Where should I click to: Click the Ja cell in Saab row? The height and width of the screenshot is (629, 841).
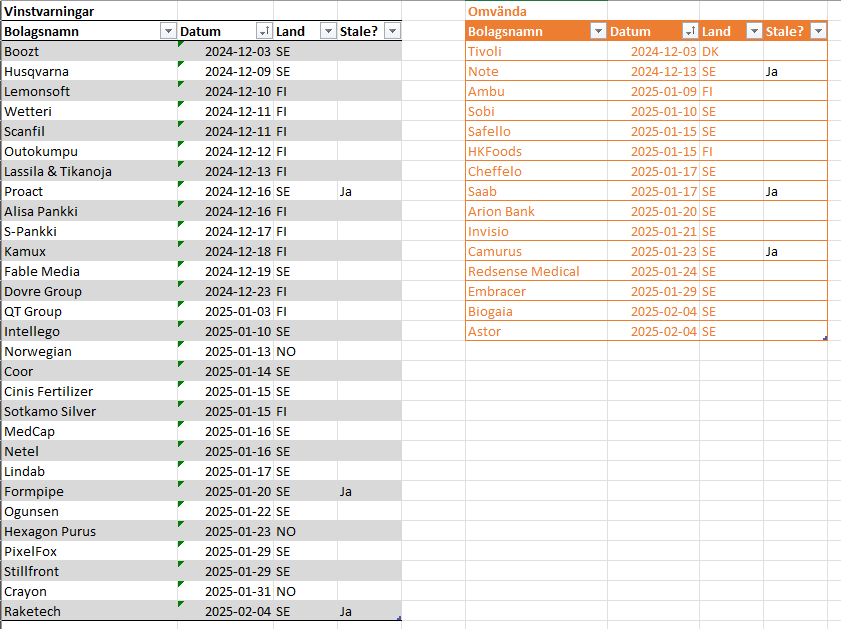[795, 191]
